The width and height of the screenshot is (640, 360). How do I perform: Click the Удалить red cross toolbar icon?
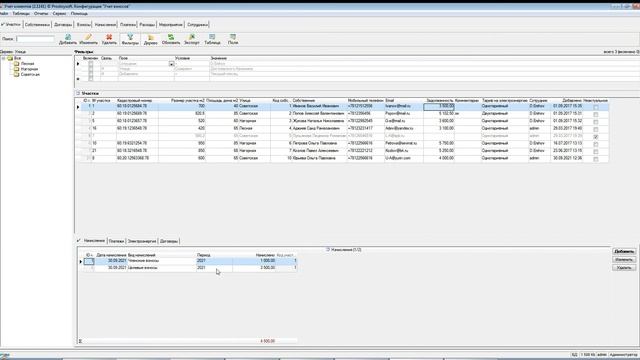(109, 39)
